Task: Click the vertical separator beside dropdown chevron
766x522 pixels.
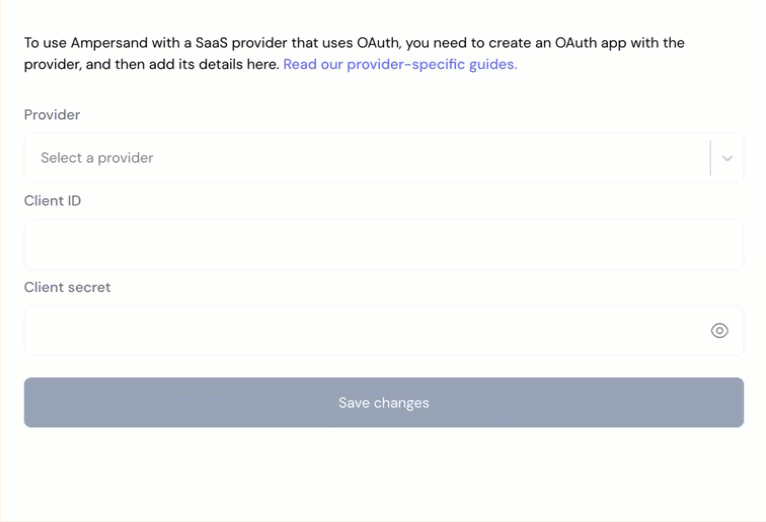Action: (710, 158)
